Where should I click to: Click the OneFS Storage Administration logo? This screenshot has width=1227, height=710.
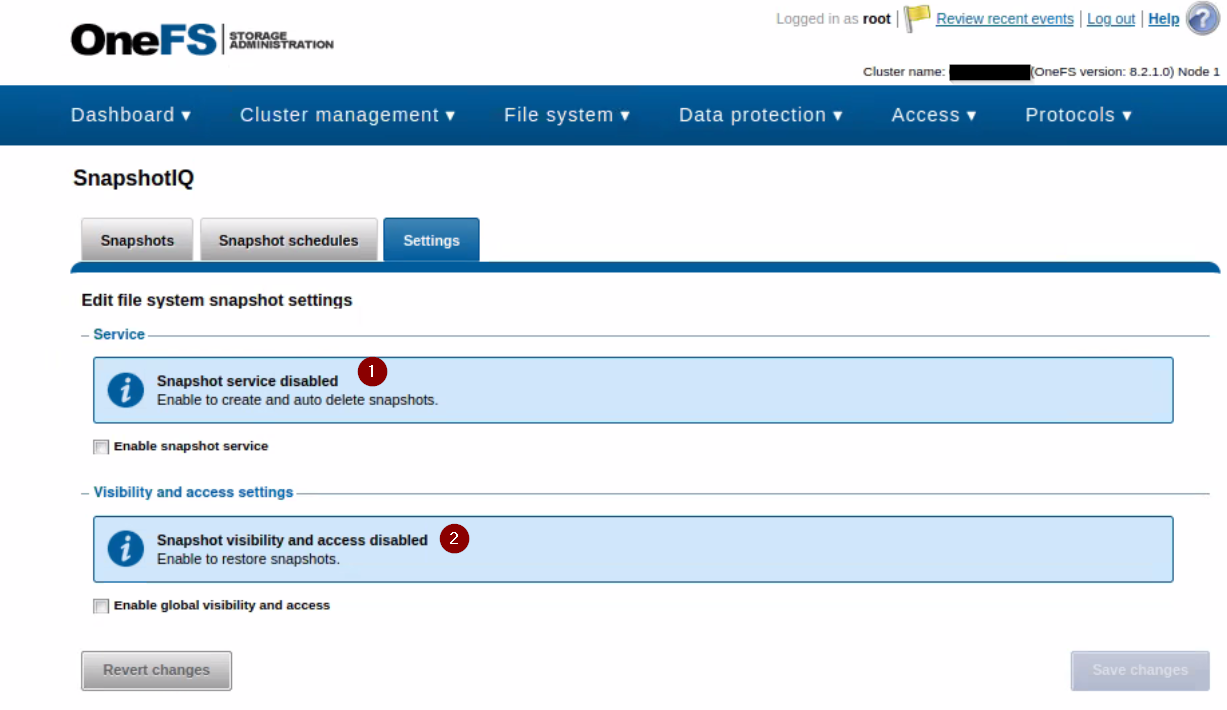(x=202, y=40)
